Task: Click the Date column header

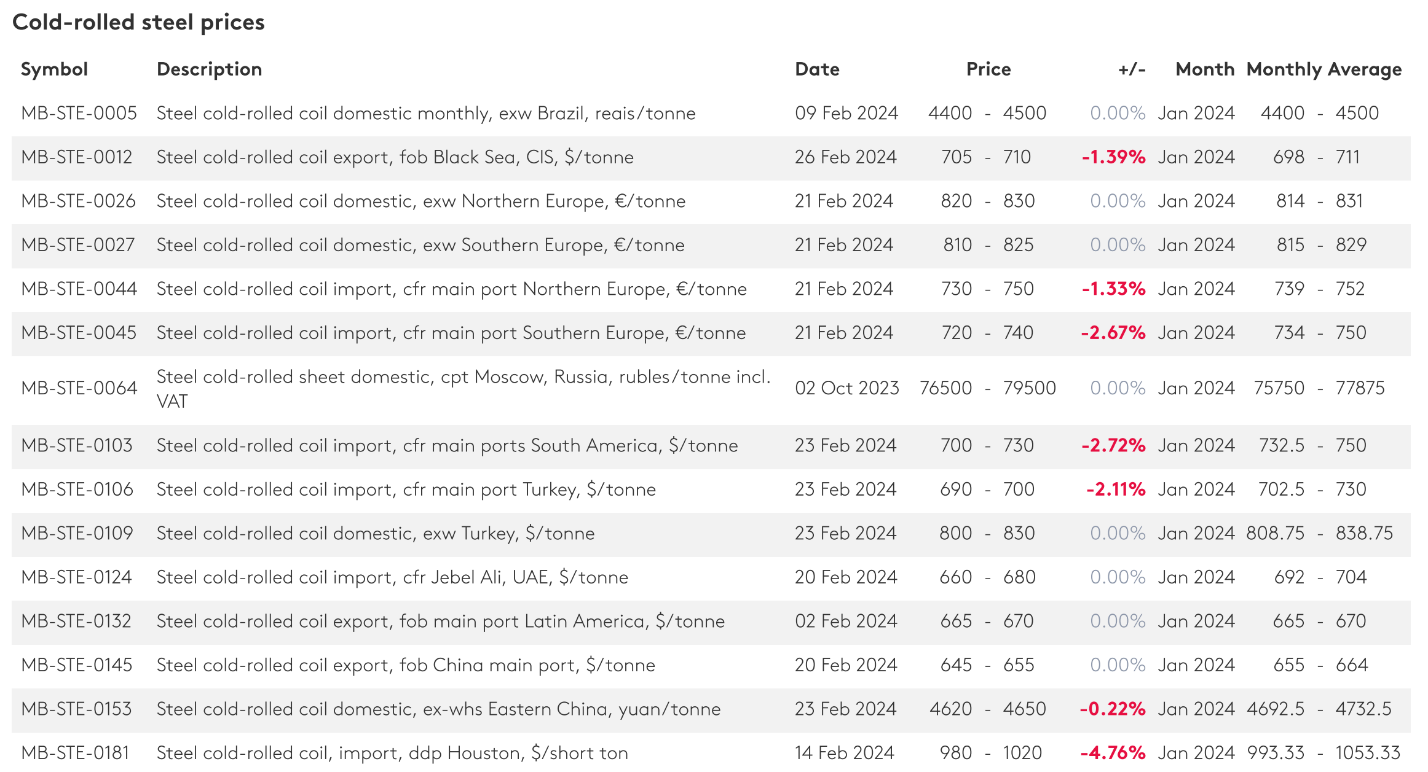Action: coord(817,69)
